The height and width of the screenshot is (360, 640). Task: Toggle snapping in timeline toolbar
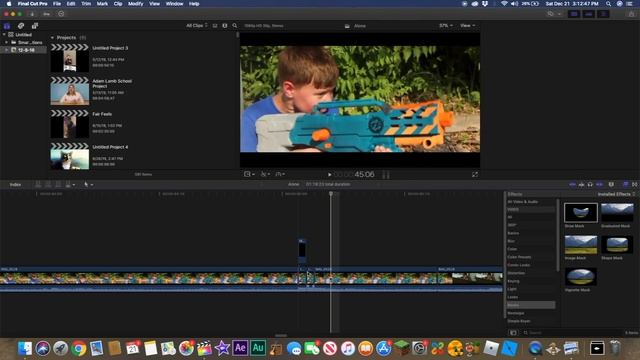[x=599, y=184]
